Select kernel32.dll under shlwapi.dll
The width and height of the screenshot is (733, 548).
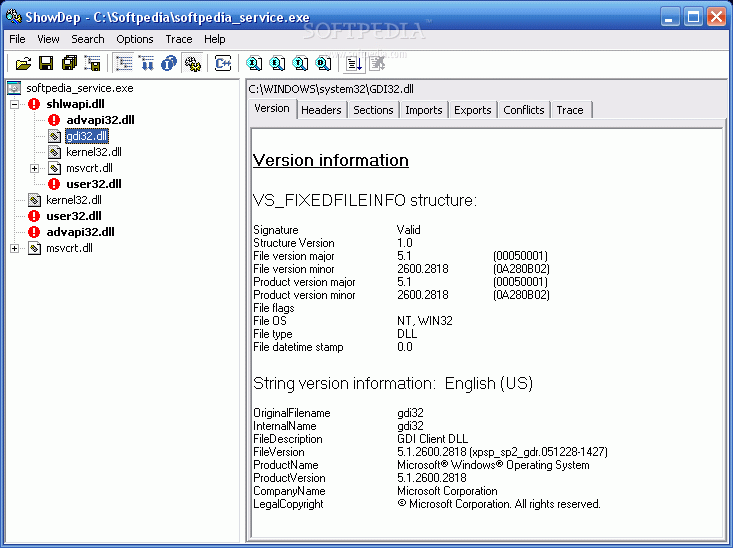coord(93,152)
